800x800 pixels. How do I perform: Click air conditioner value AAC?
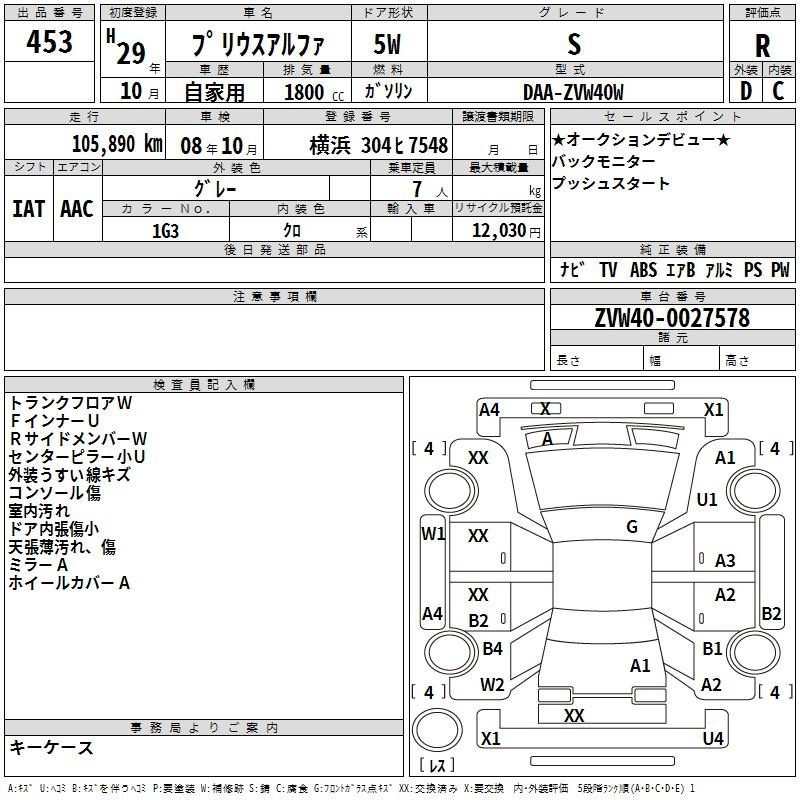pos(77,209)
